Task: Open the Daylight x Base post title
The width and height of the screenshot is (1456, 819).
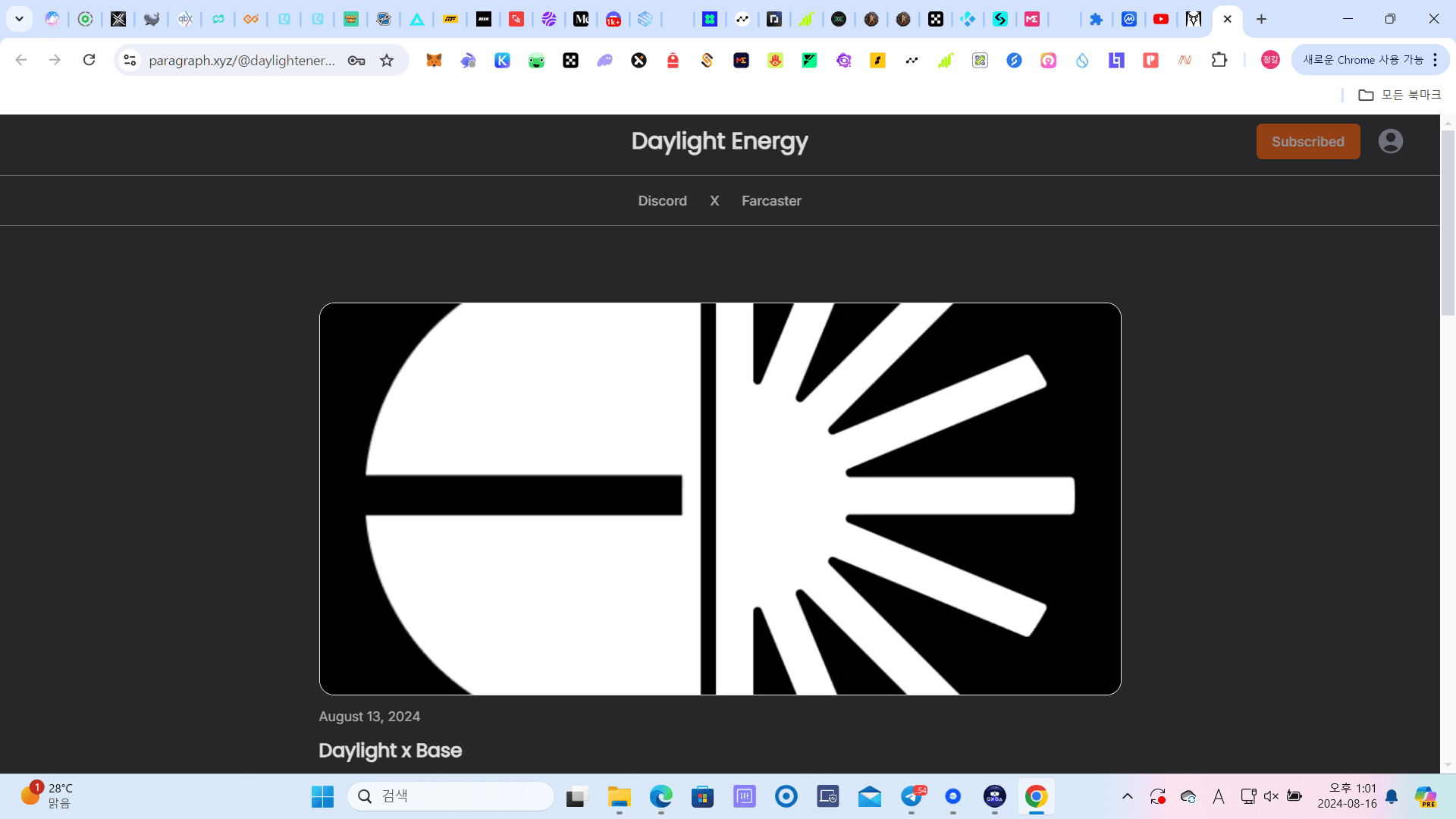Action: (x=390, y=750)
